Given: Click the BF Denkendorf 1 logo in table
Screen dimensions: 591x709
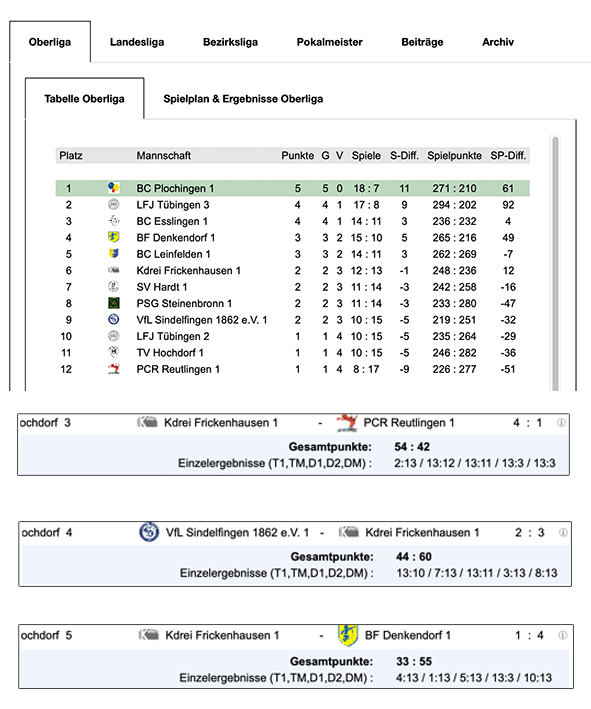Looking at the screenshot, I should coord(113,237).
